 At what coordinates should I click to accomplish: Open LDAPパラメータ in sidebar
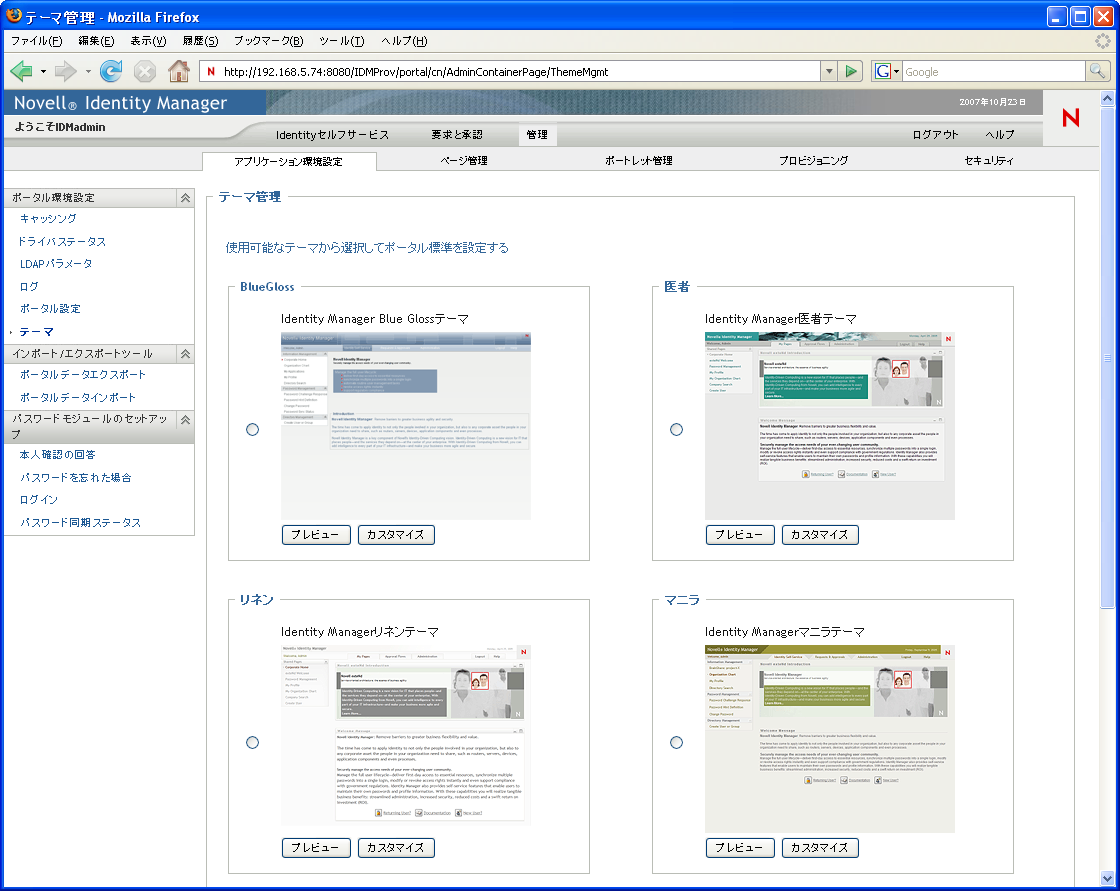56,264
